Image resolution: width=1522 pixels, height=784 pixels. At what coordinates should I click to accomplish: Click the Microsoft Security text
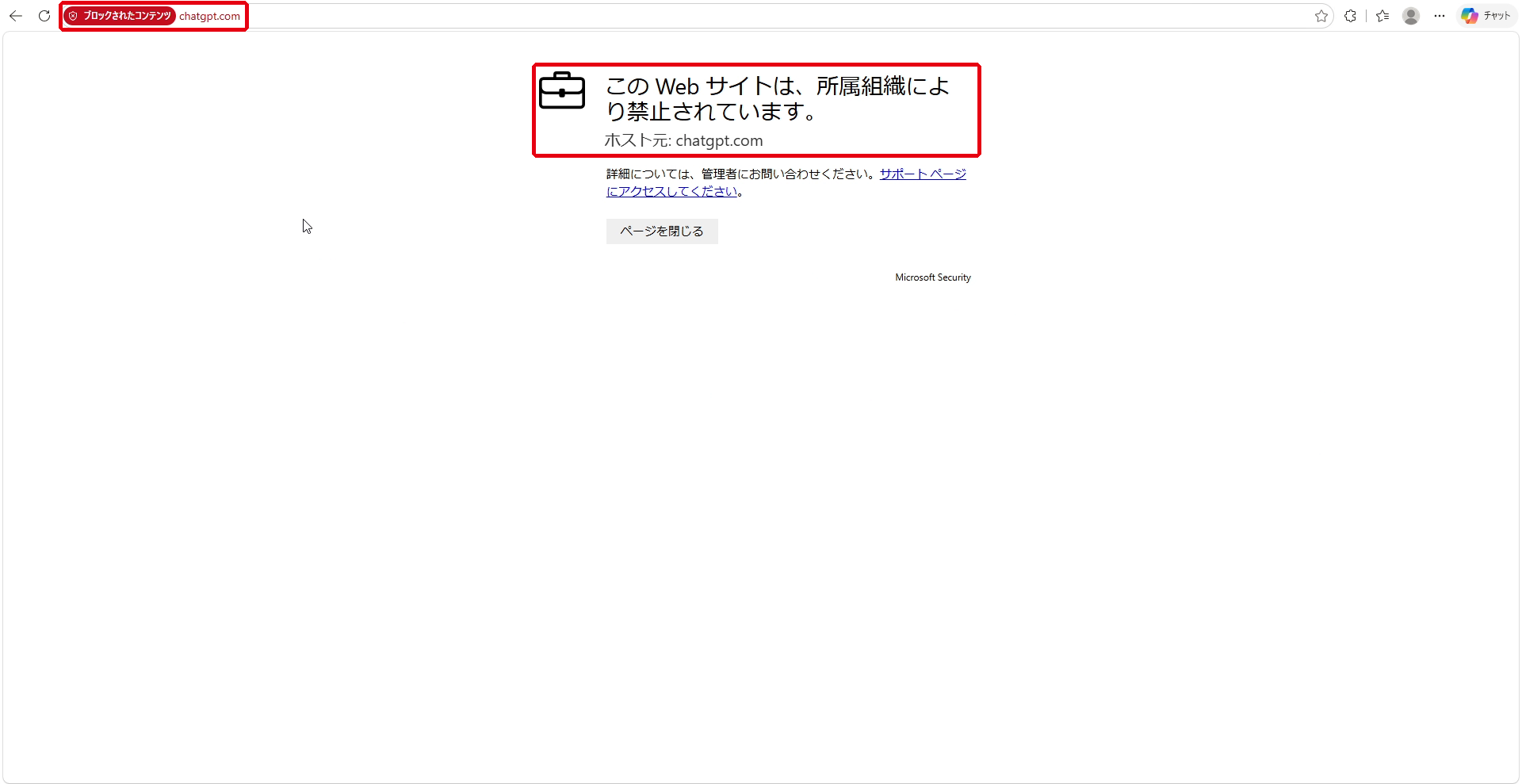point(933,277)
